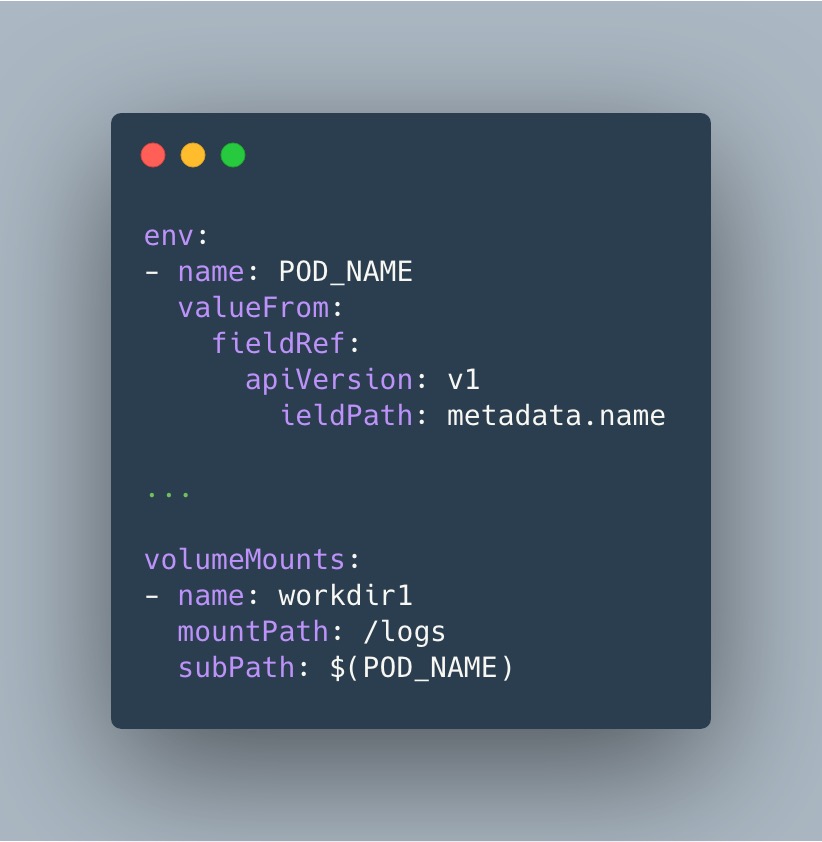The width and height of the screenshot is (822, 842).
Task: Click the name key under volumeMounts
Action: [211, 597]
